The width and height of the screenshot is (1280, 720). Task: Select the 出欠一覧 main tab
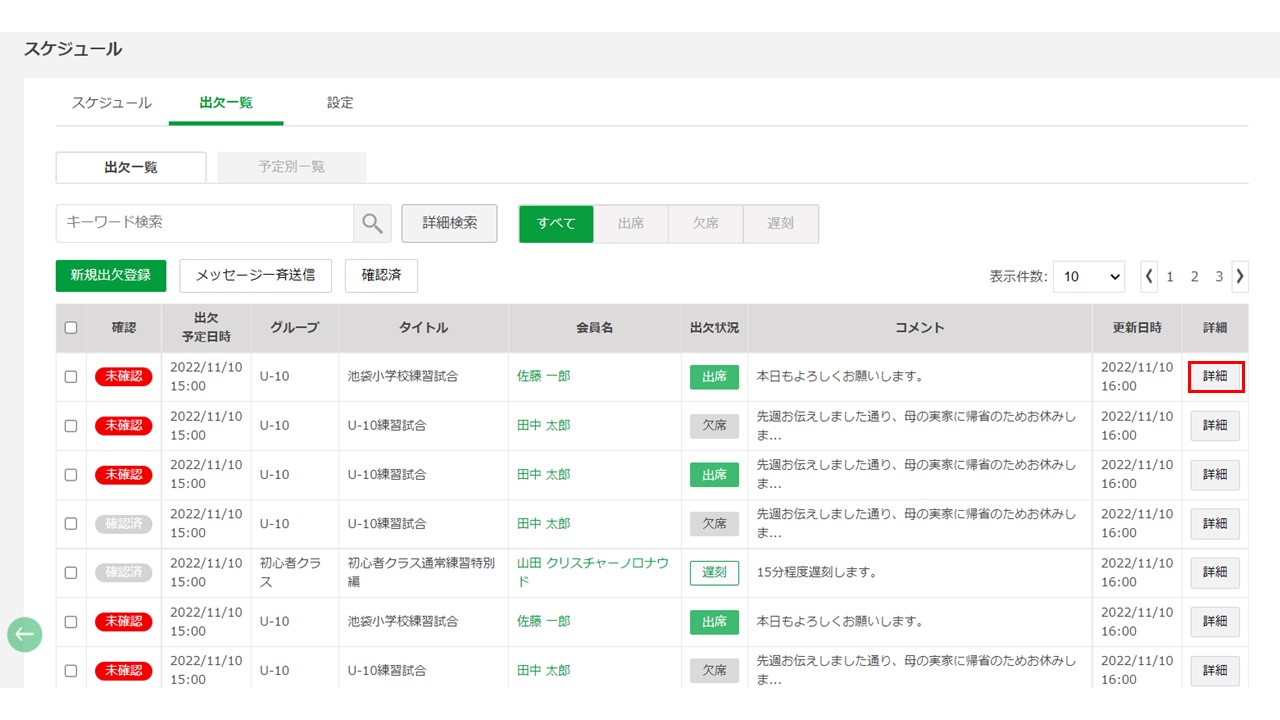(x=226, y=103)
